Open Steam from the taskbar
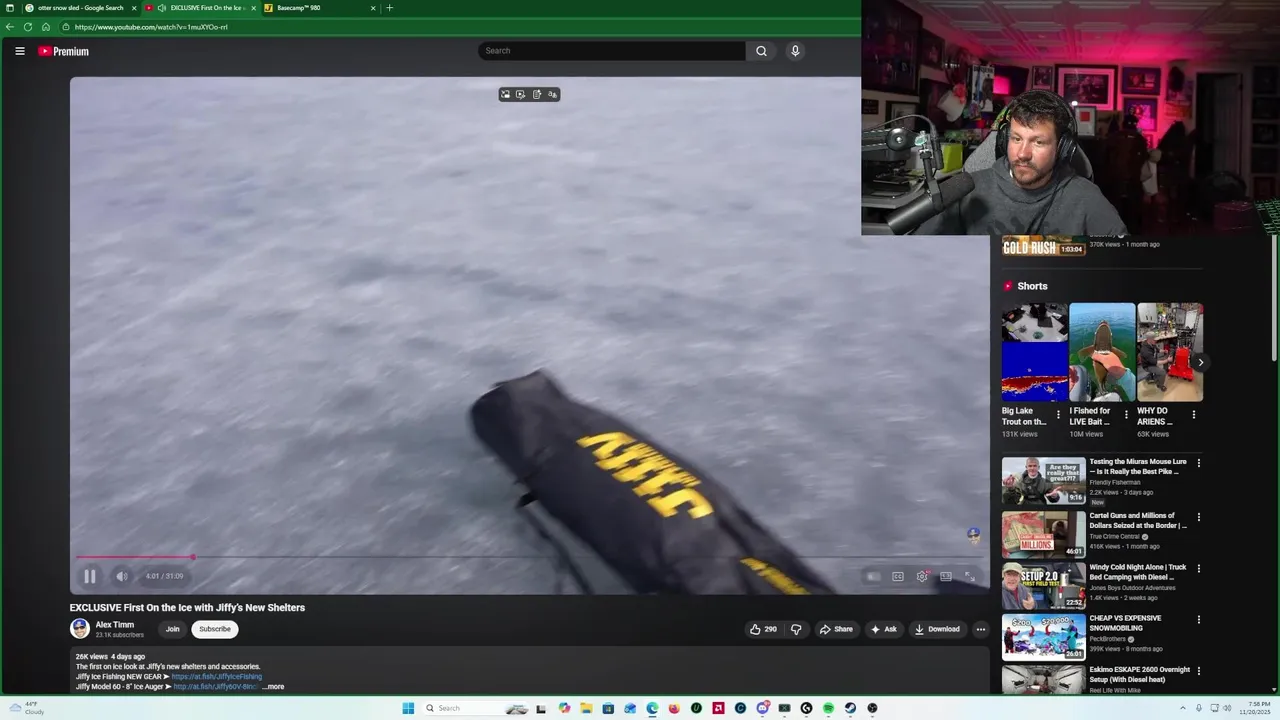The height and width of the screenshot is (720, 1280). coord(850,708)
